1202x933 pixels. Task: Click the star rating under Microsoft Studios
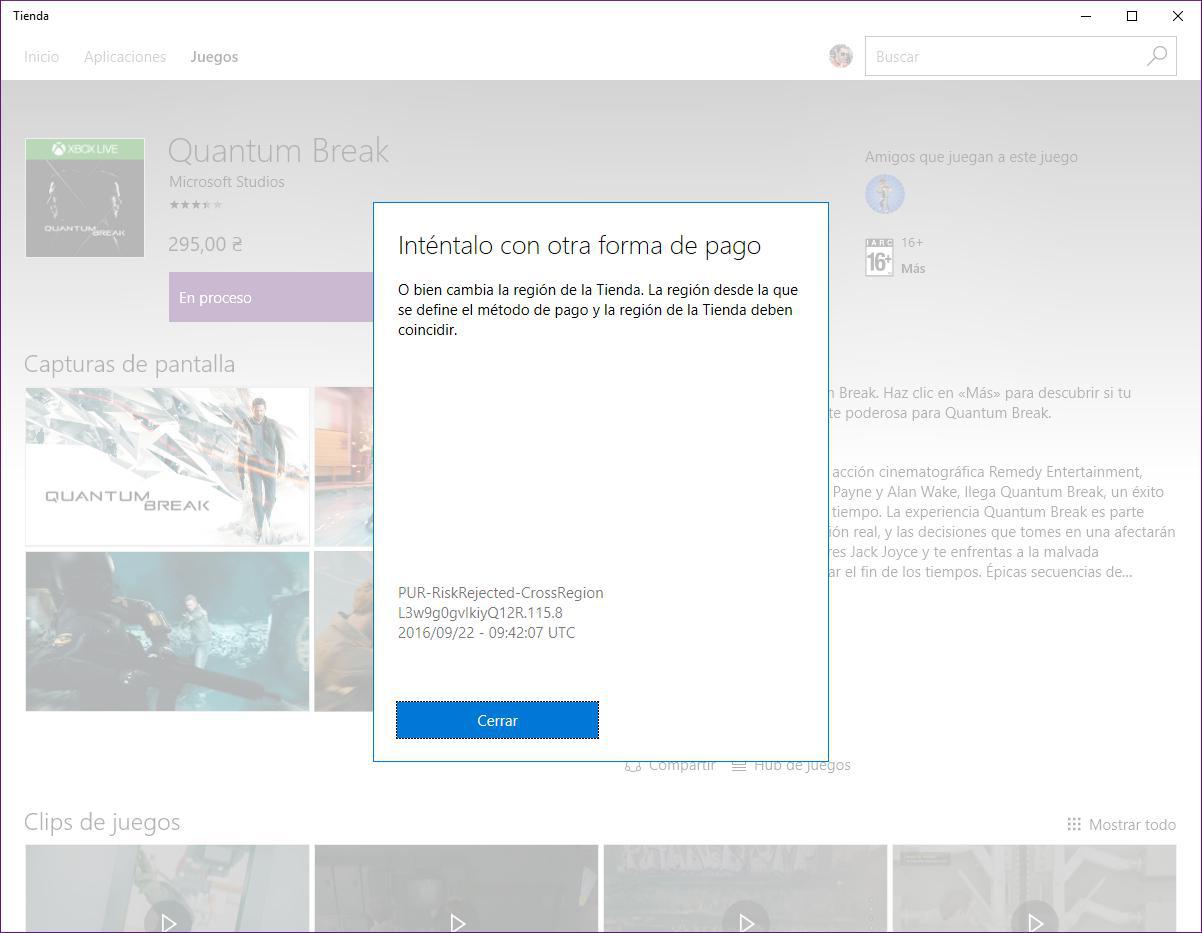tap(195, 205)
